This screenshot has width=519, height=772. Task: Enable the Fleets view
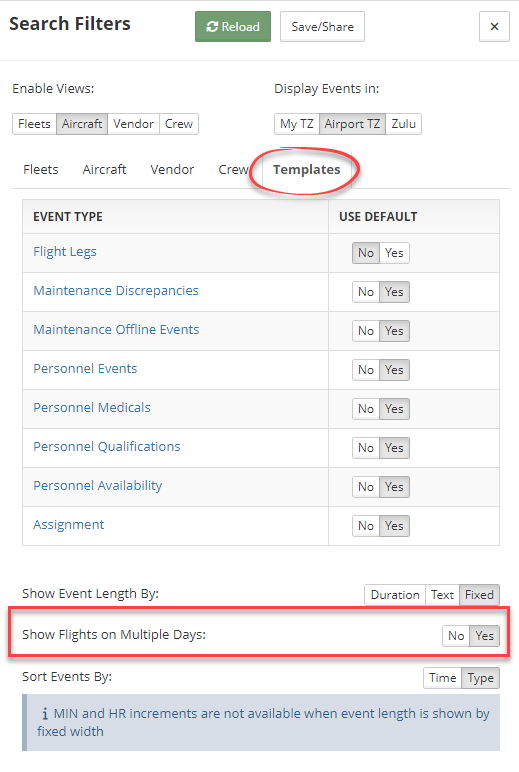(34, 124)
